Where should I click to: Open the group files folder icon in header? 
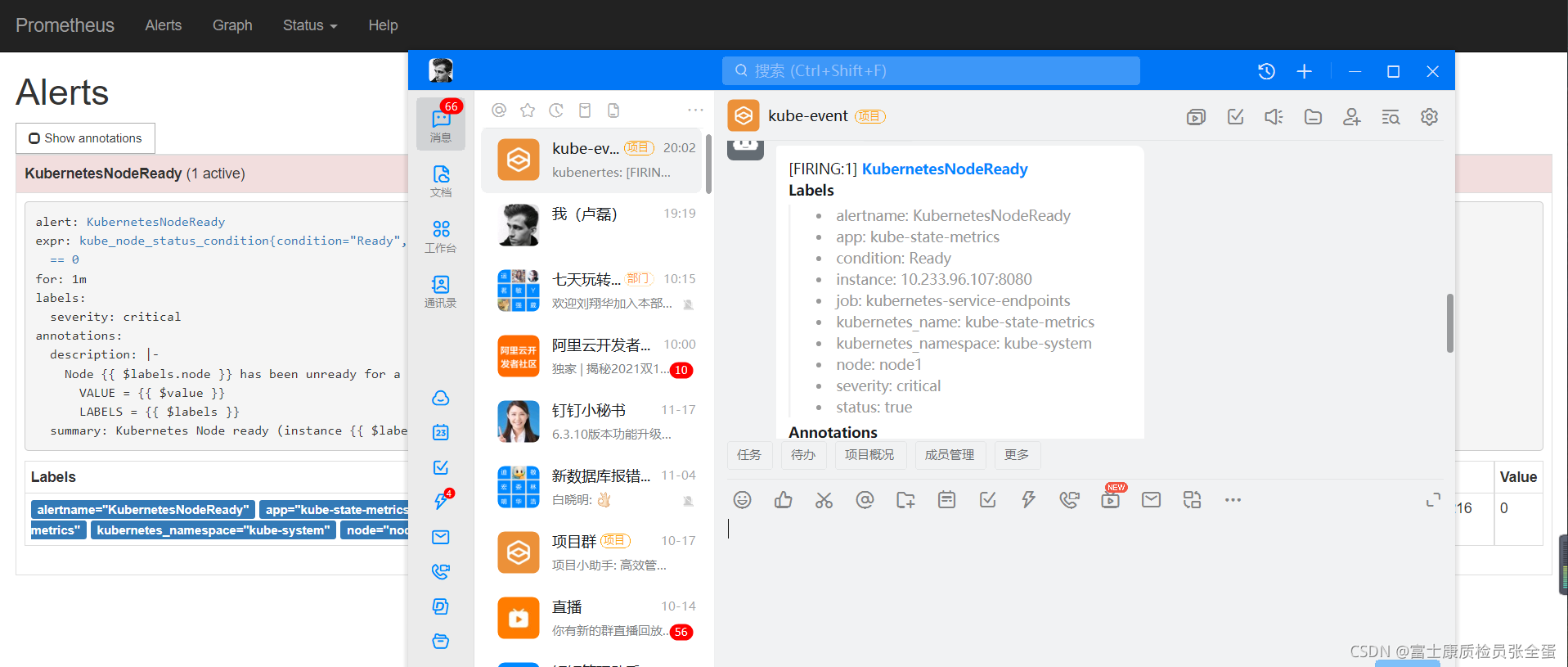1313,117
